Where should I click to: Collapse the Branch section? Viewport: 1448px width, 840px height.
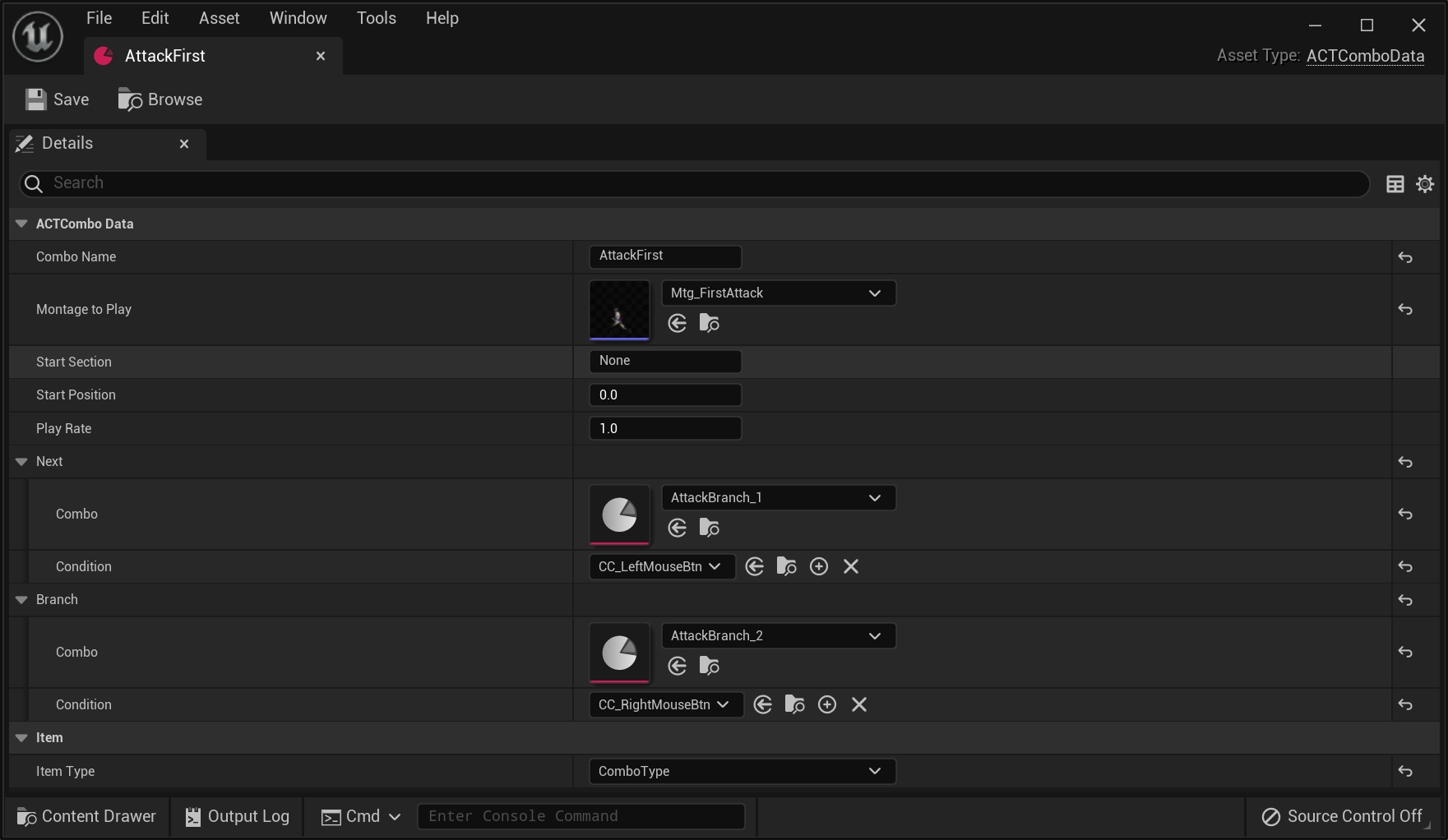click(22, 600)
